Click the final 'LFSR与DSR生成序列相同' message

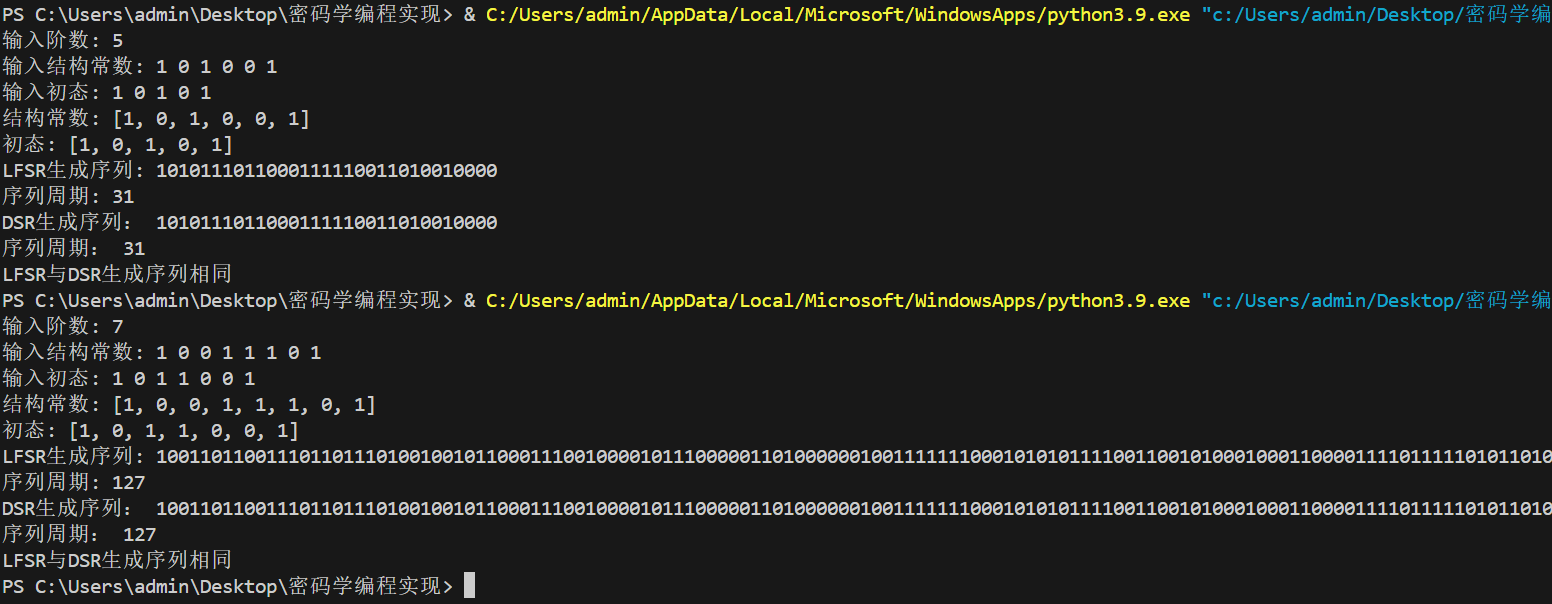(x=117, y=560)
